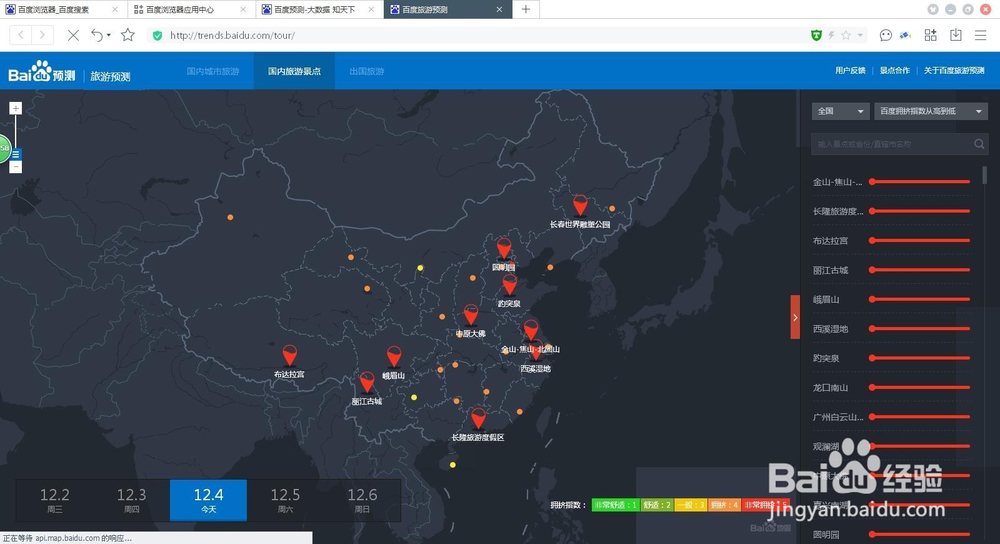Click the undo/restore closed tab arrow

(x=97, y=35)
